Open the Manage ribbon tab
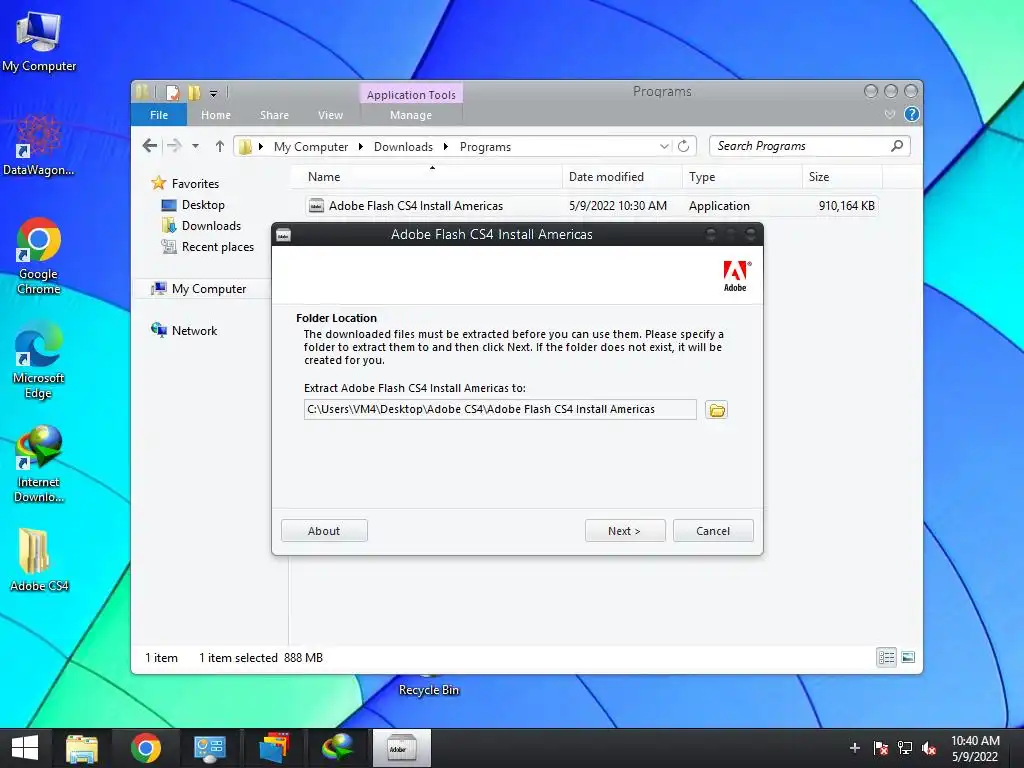Image resolution: width=1024 pixels, height=768 pixels. pos(411,115)
